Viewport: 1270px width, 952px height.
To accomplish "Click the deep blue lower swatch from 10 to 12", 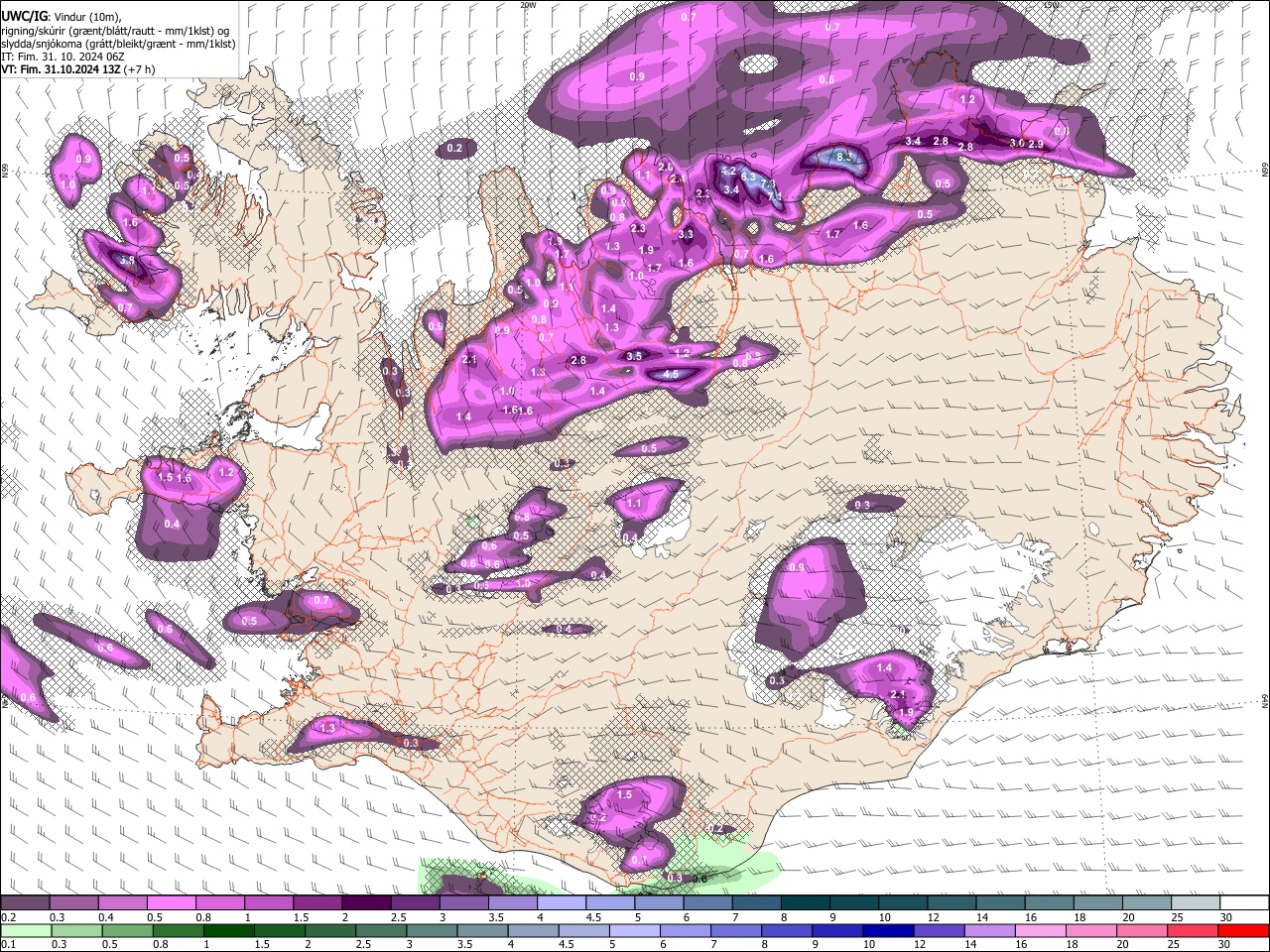I will [889, 930].
